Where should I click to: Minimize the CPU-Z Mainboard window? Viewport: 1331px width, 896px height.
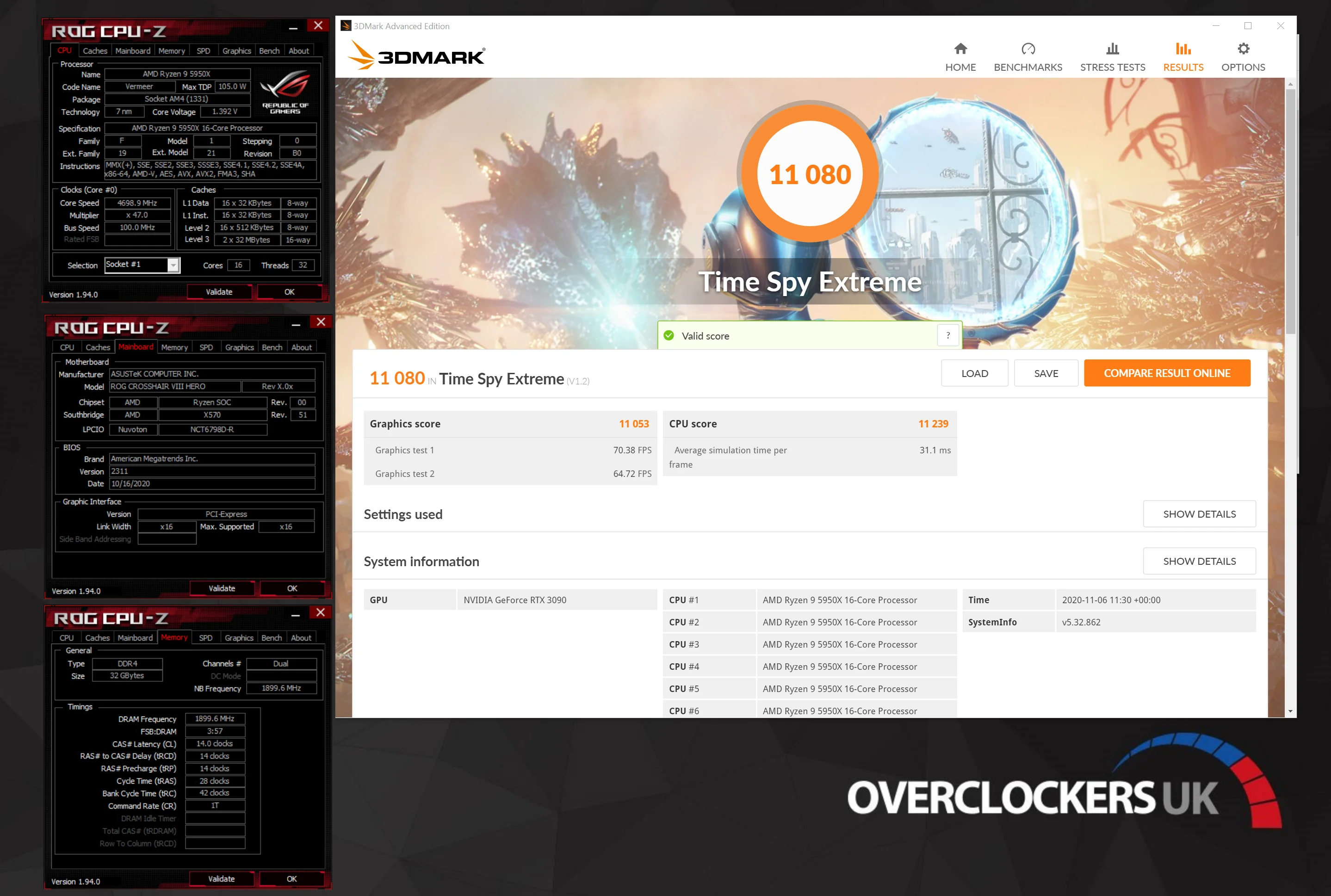[296, 323]
